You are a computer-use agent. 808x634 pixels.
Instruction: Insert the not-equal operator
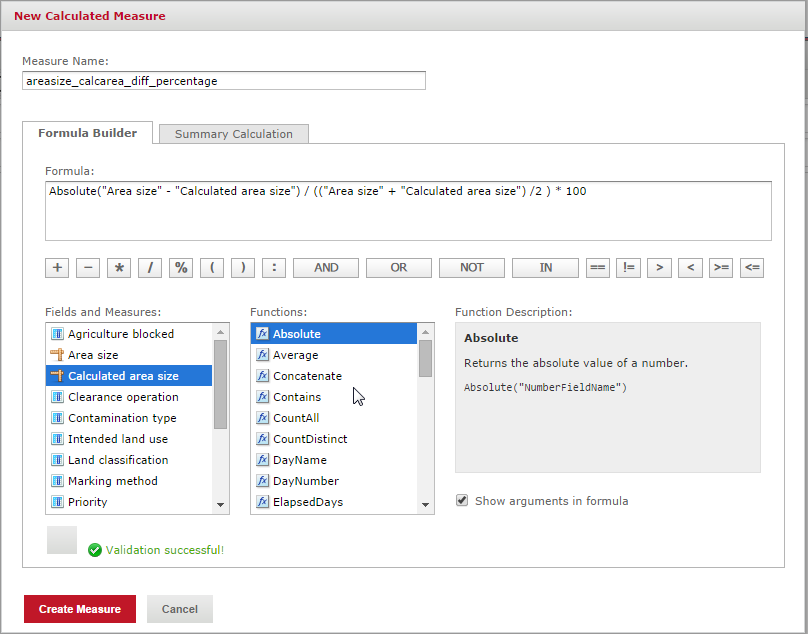point(628,267)
